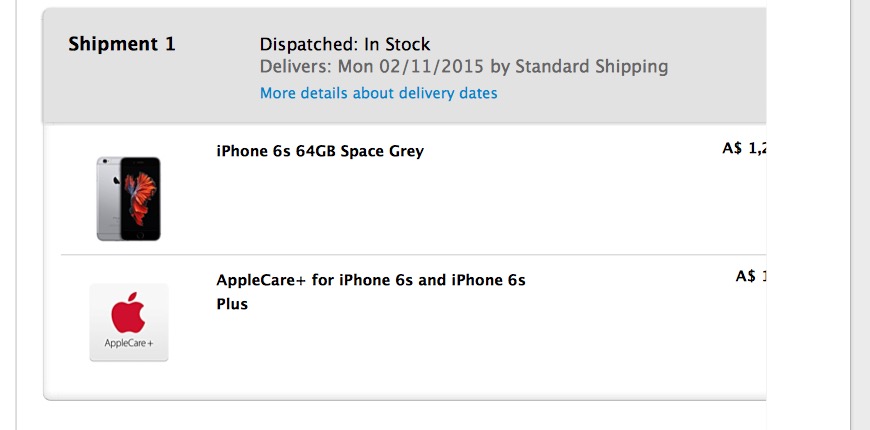Image resolution: width=870 pixels, height=430 pixels.
Task: Click the rear-facing Space Grey iPhone back
Action: pyautogui.click(x=108, y=198)
